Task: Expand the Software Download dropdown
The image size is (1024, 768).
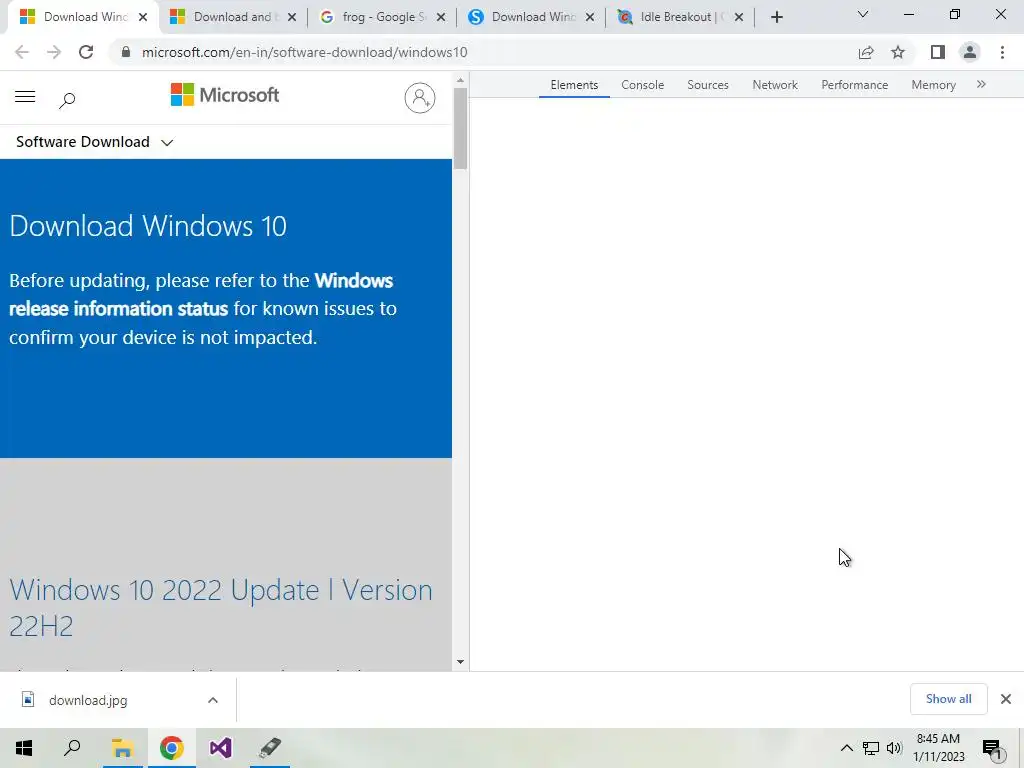Action: point(94,142)
